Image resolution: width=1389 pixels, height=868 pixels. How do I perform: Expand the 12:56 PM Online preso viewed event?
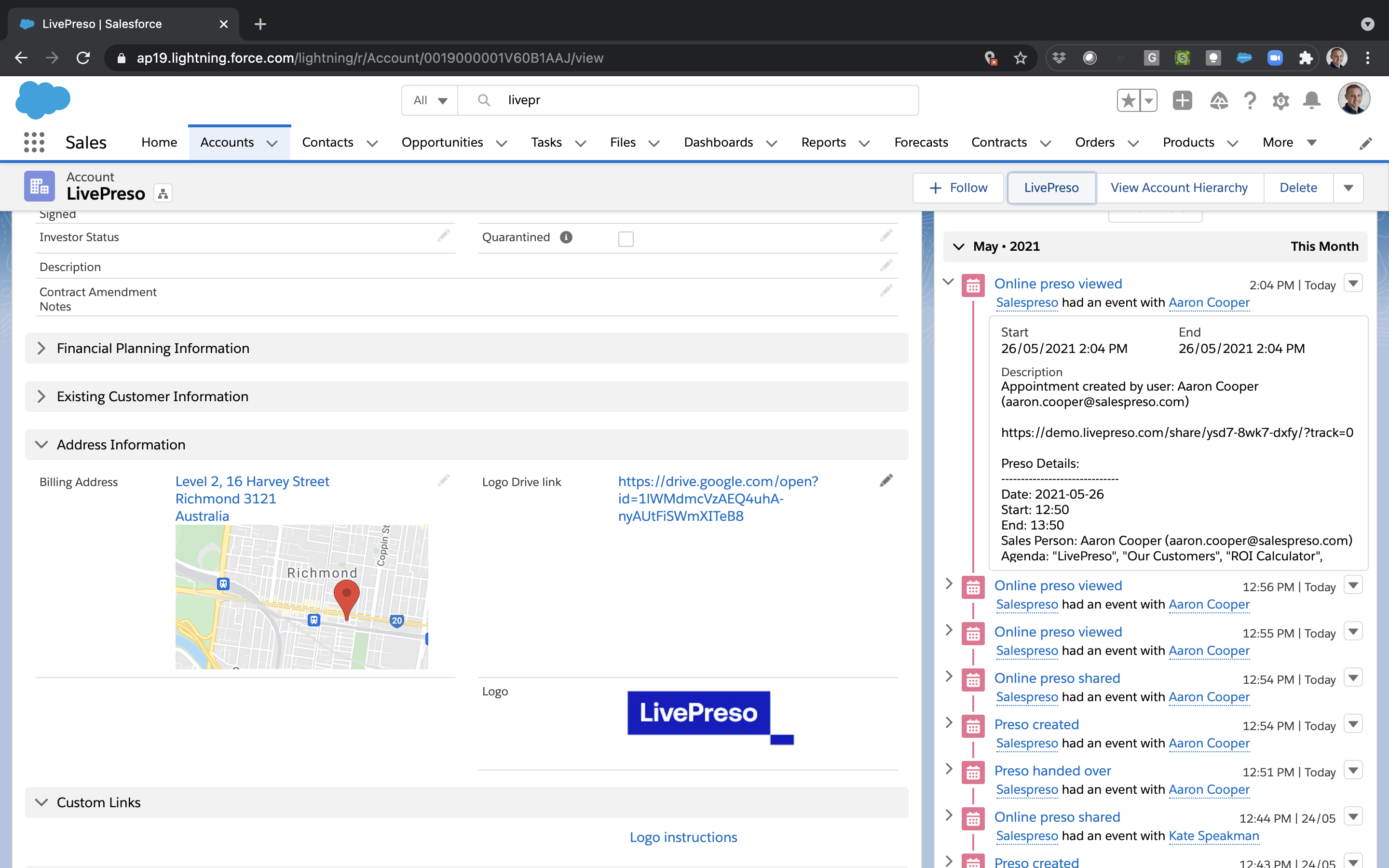point(949,583)
